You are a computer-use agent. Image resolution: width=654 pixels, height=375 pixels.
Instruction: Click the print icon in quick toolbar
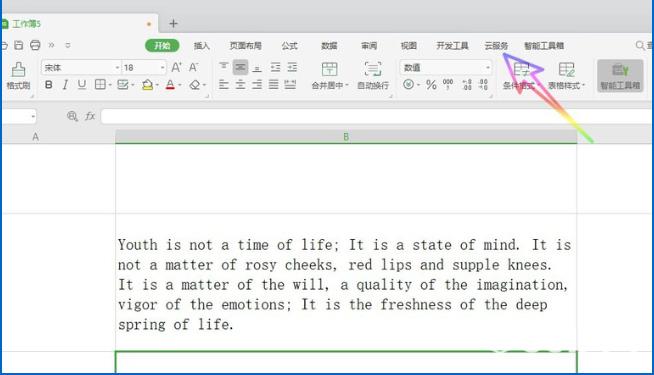[35, 45]
